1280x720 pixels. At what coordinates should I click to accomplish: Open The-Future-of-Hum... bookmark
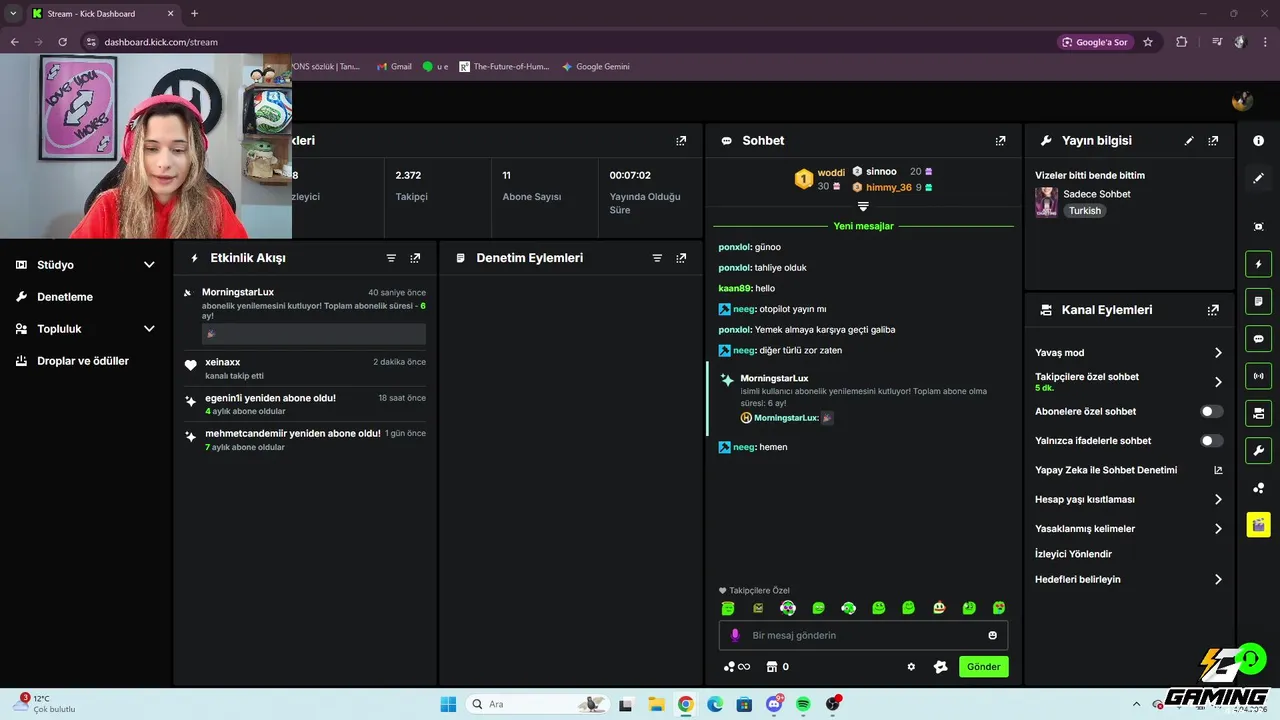tap(504, 67)
